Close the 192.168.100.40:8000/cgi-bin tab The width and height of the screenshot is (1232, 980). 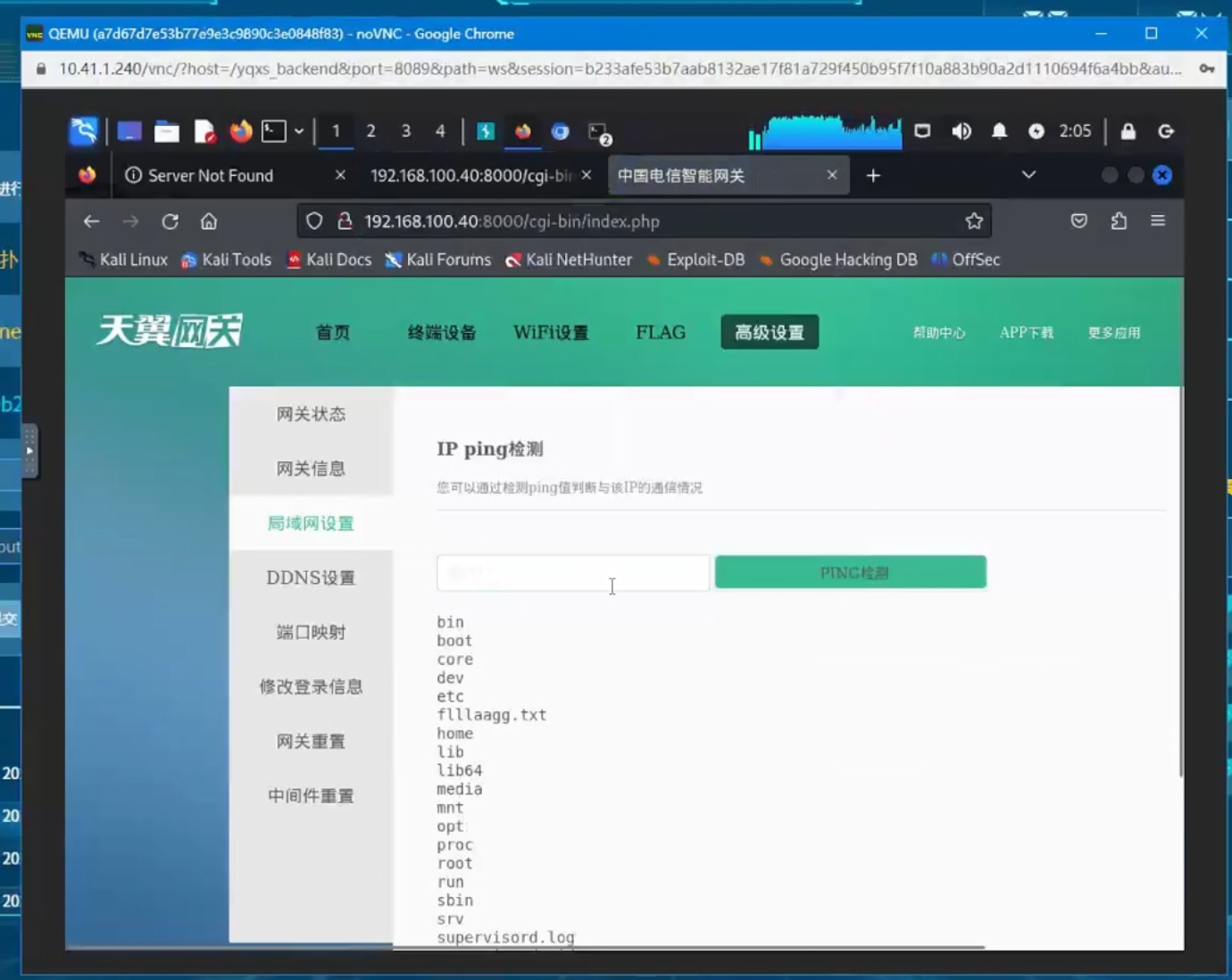coord(587,175)
